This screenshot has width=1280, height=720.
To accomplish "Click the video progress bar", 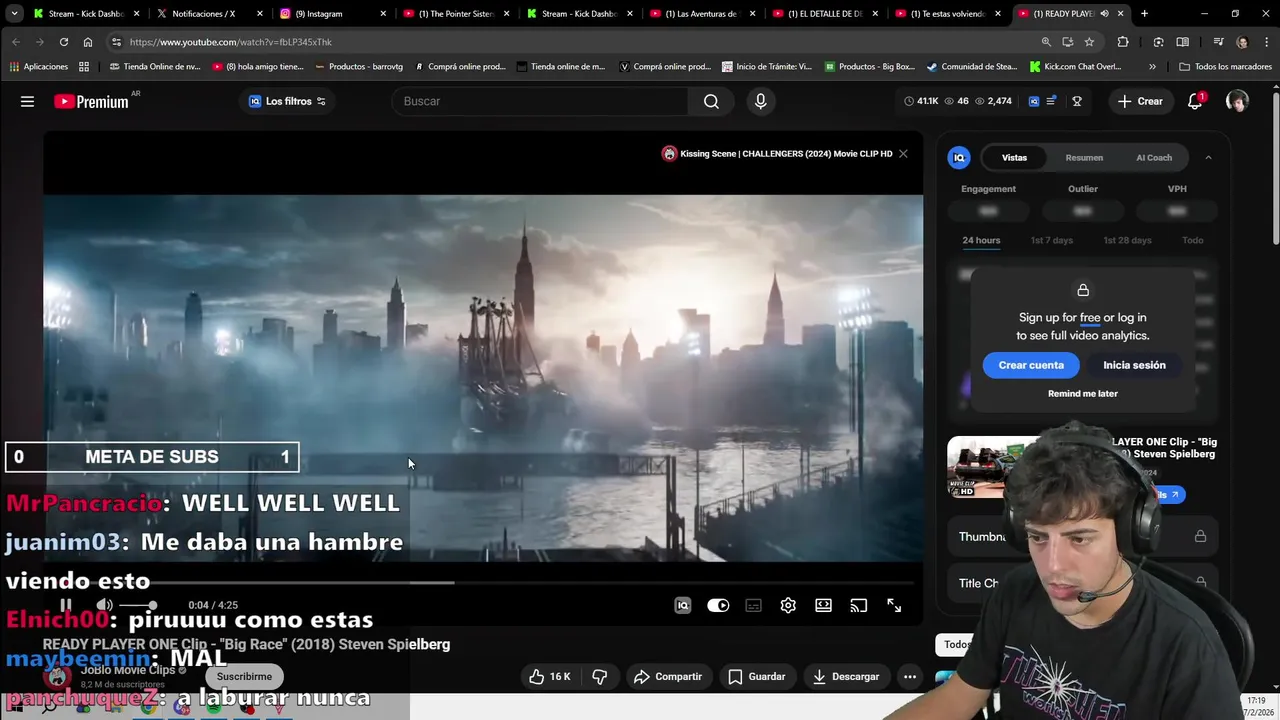I will (482, 582).
